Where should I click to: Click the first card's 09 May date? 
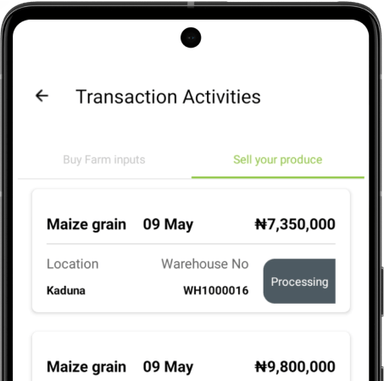click(x=168, y=225)
